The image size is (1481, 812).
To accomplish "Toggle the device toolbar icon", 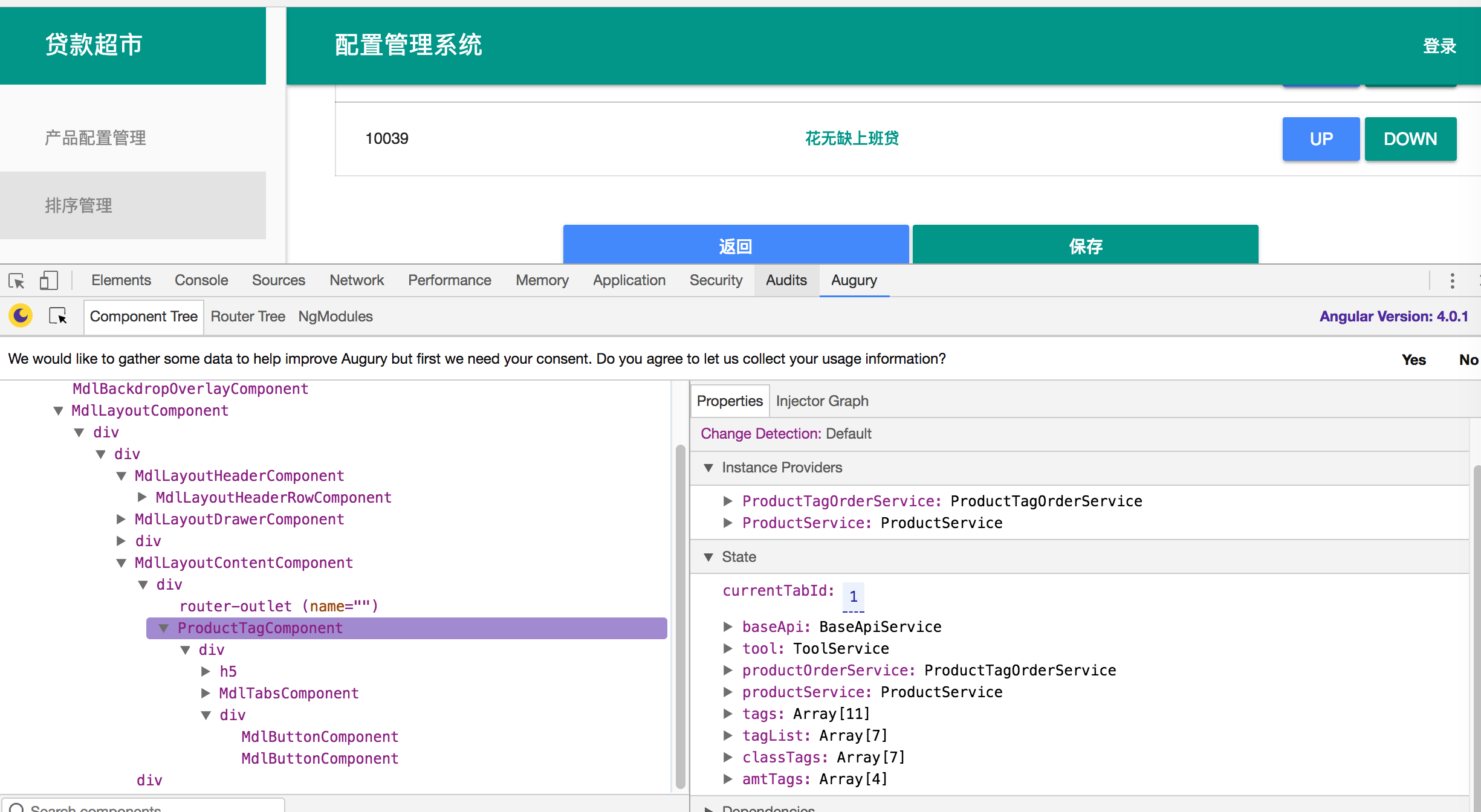I will tap(48, 281).
